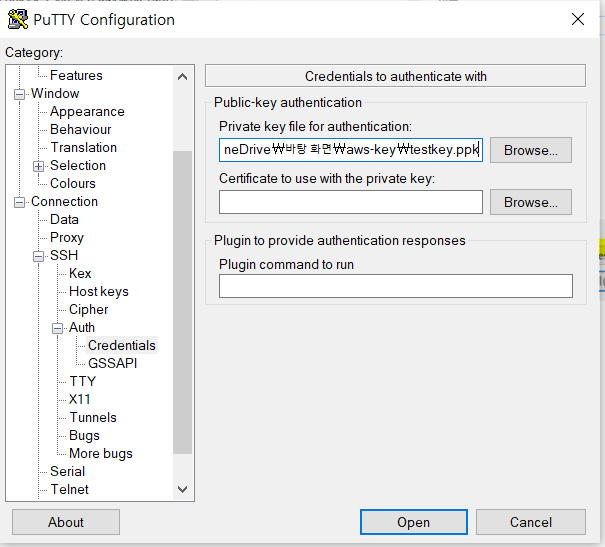
Task: Open Proxy settings
Action: point(67,238)
